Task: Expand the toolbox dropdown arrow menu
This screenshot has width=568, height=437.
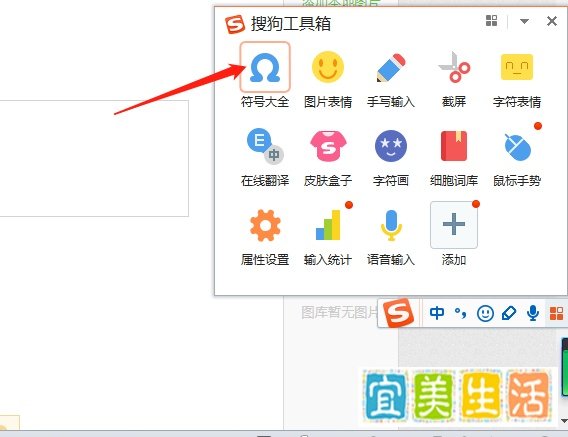Action: 524,21
